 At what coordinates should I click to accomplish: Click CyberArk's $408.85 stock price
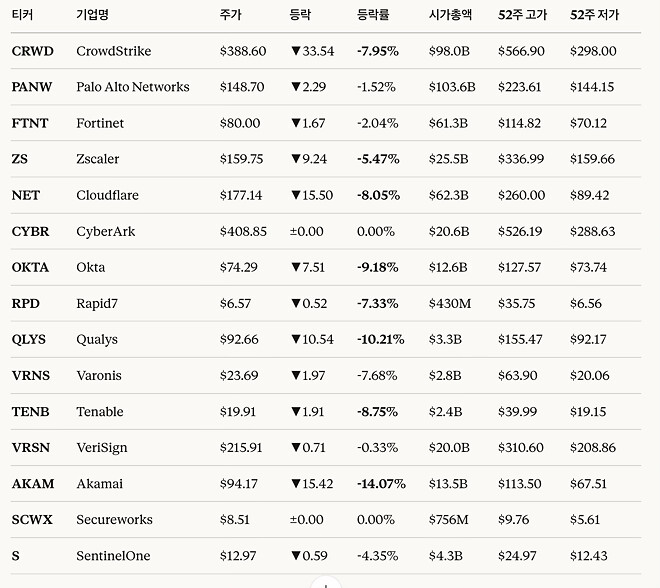pos(243,231)
